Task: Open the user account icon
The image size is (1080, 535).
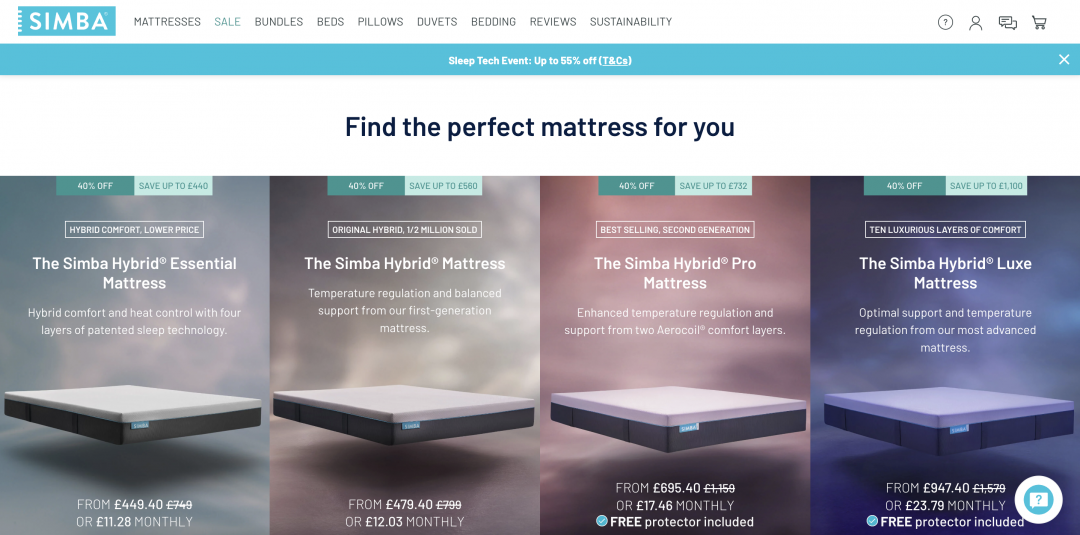Action: click(975, 23)
